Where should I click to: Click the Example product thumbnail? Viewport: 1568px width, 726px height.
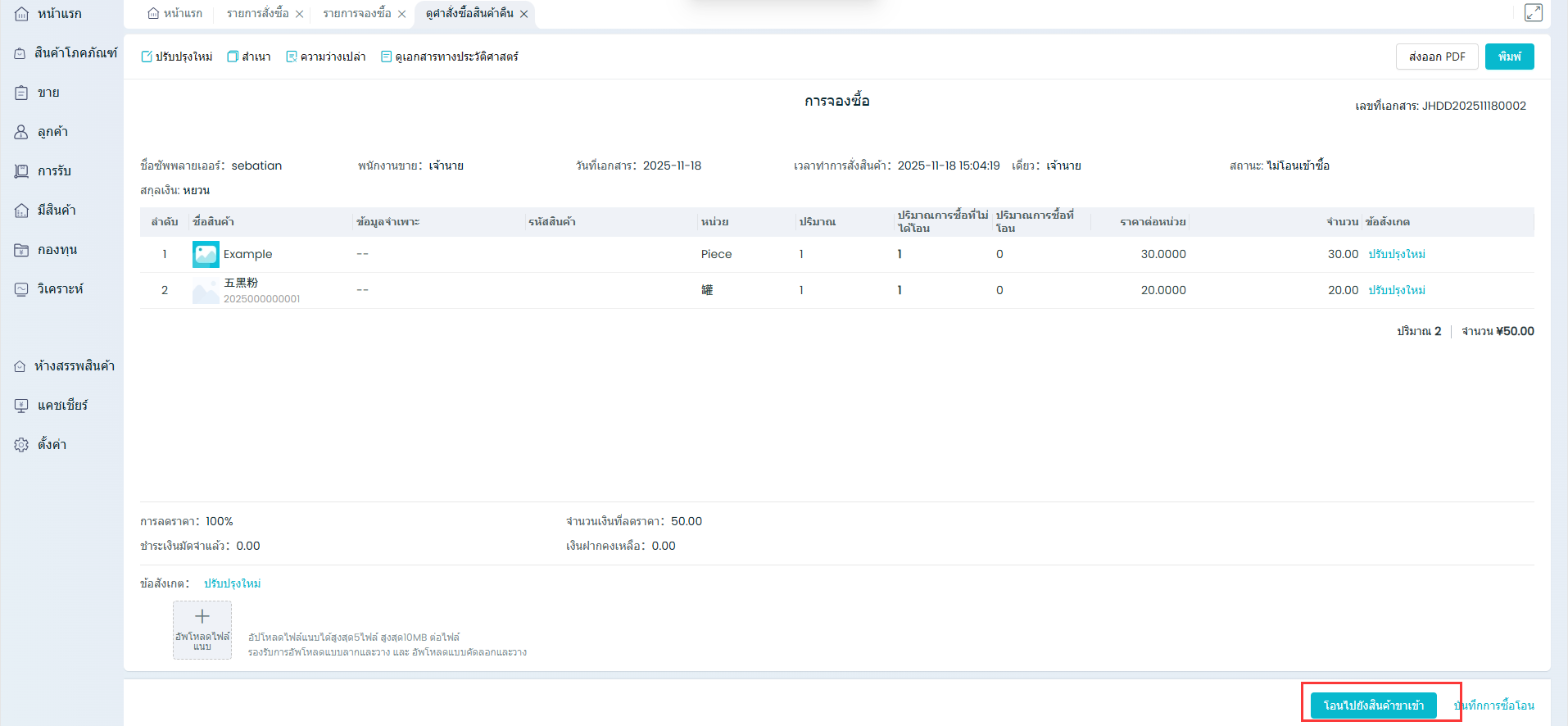click(206, 255)
